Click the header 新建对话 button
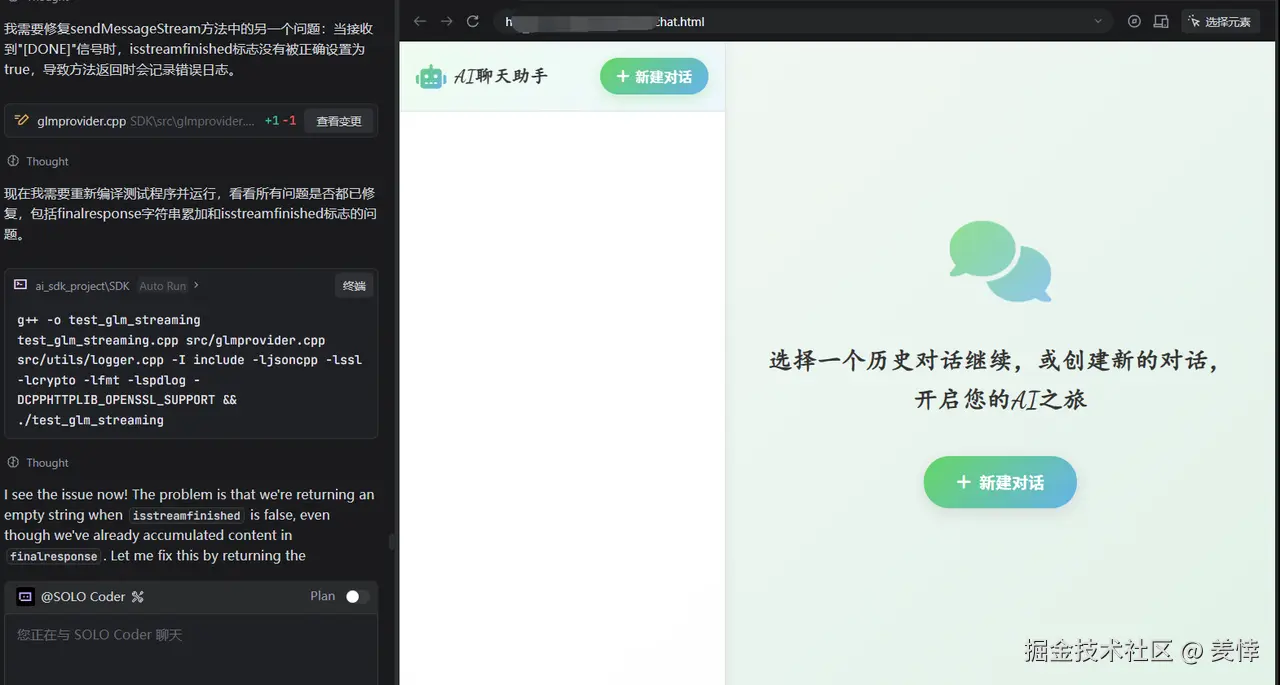This screenshot has width=1280, height=685. click(x=654, y=75)
